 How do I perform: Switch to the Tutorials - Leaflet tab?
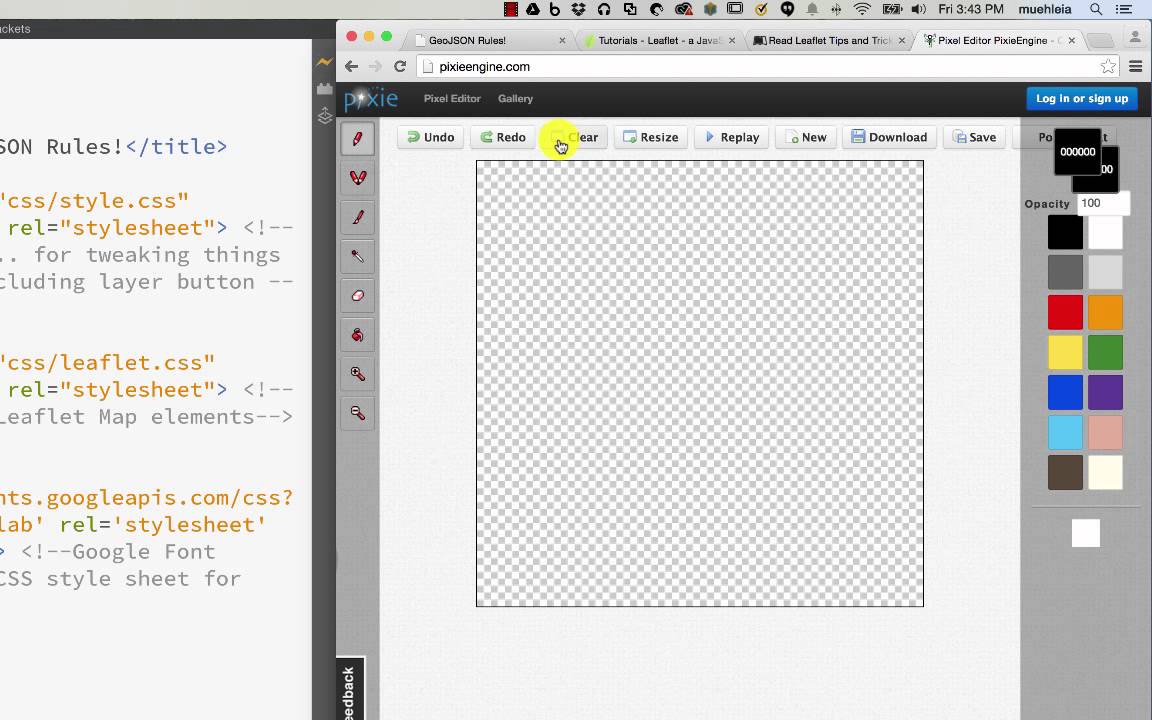click(x=660, y=40)
